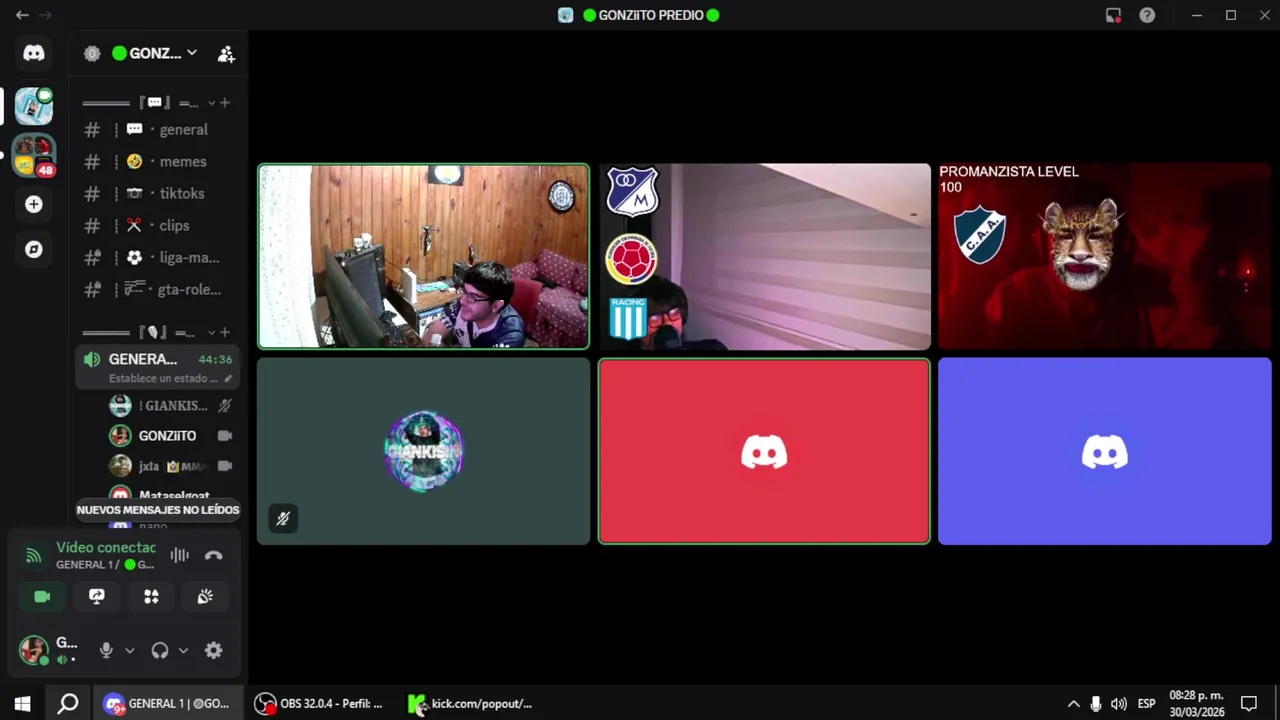Open the clips text channel
This screenshot has height=720, width=1280.
(x=158, y=226)
